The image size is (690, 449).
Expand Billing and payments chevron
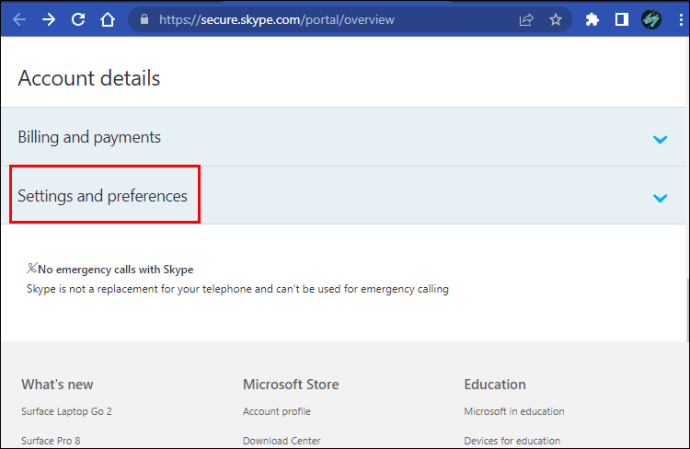tap(660, 140)
